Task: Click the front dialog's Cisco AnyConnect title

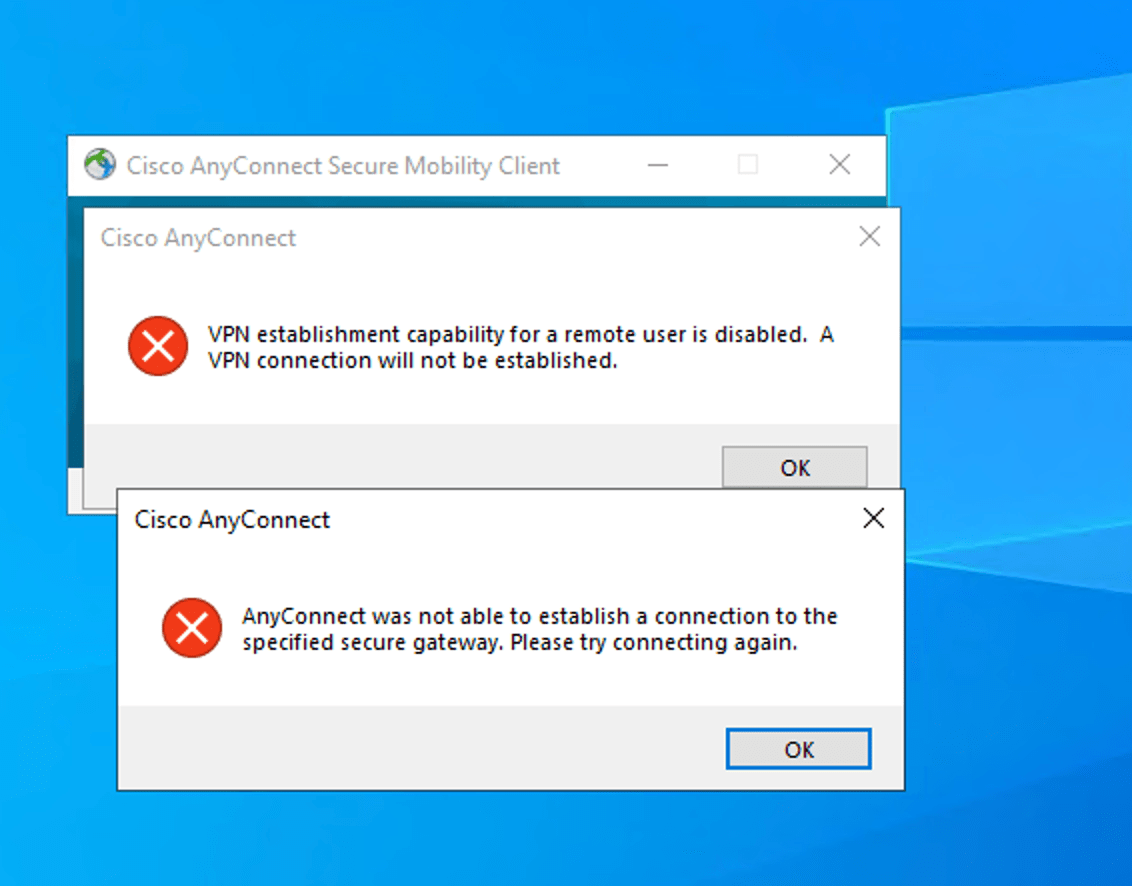Action: pos(232,520)
